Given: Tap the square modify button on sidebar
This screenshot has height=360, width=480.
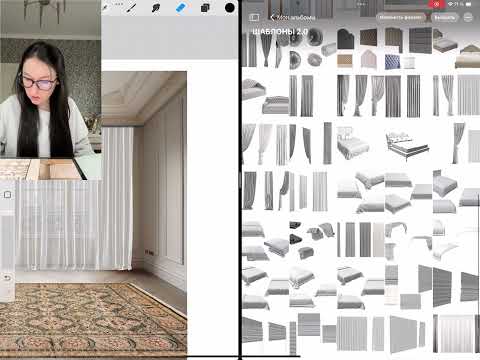Looking at the screenshot, I should [8, 195].
